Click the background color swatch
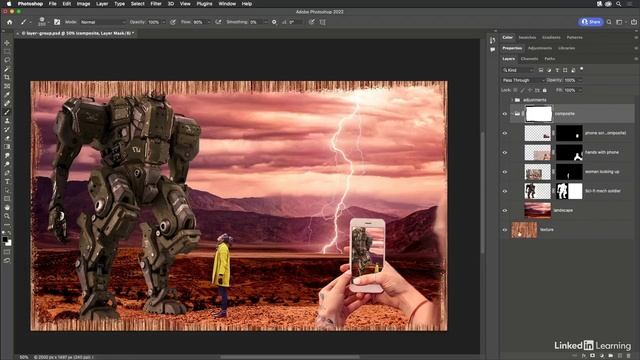This screenshot has height=360, width=640. [9, 243]
